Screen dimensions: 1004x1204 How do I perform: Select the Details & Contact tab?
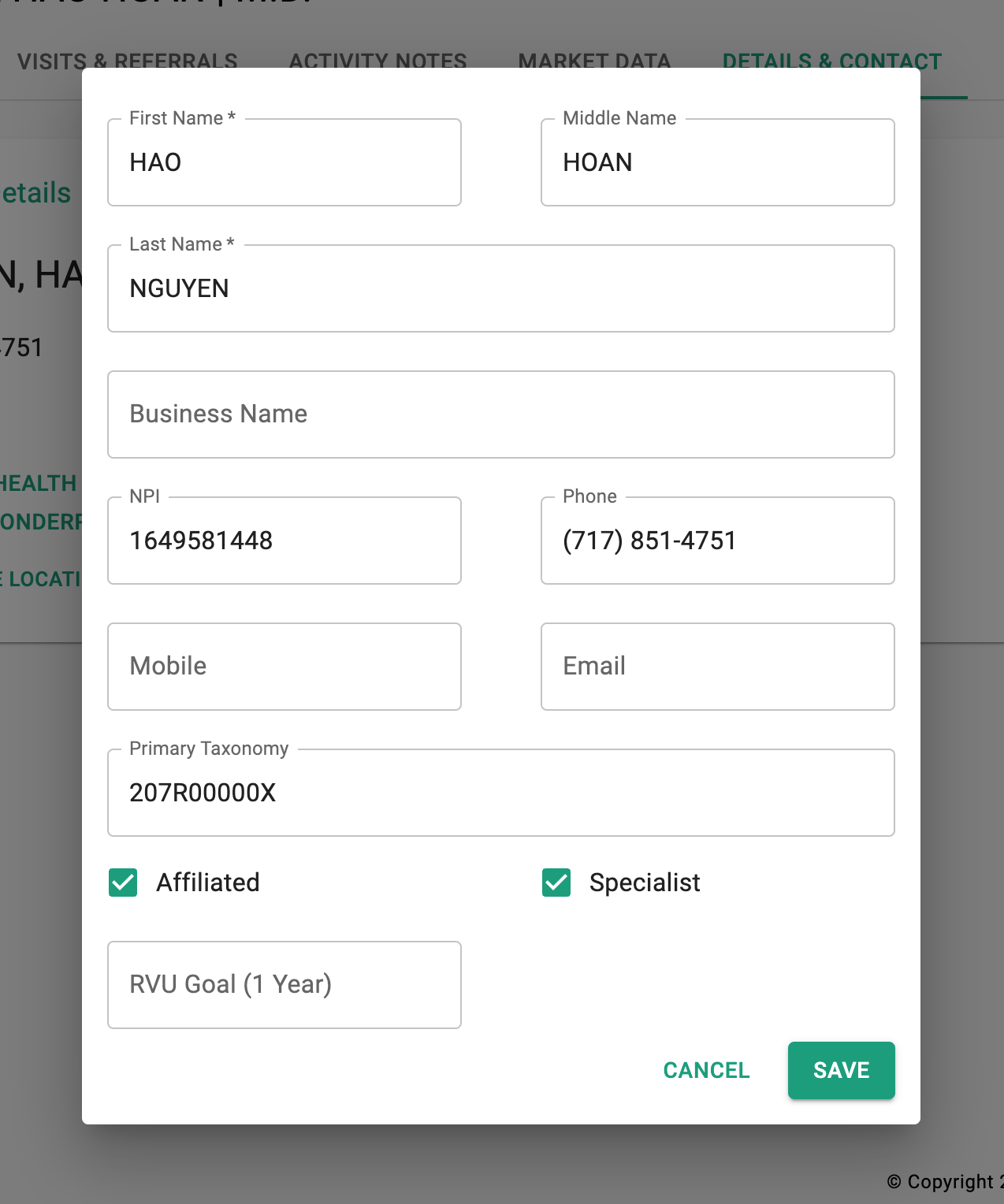pyautogui.click(x=832, y=61)
